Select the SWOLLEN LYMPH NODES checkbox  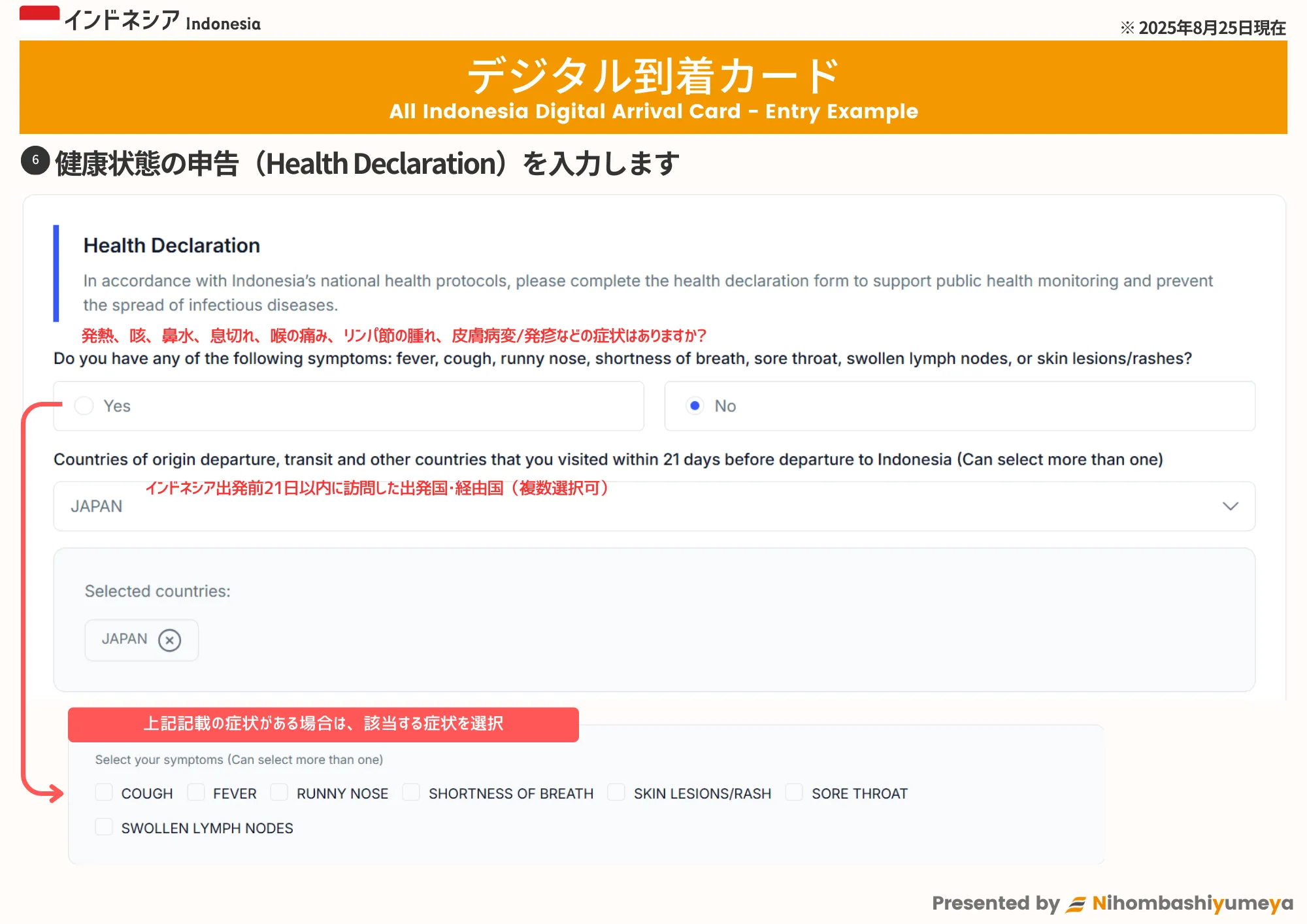[x=104, y=827]
